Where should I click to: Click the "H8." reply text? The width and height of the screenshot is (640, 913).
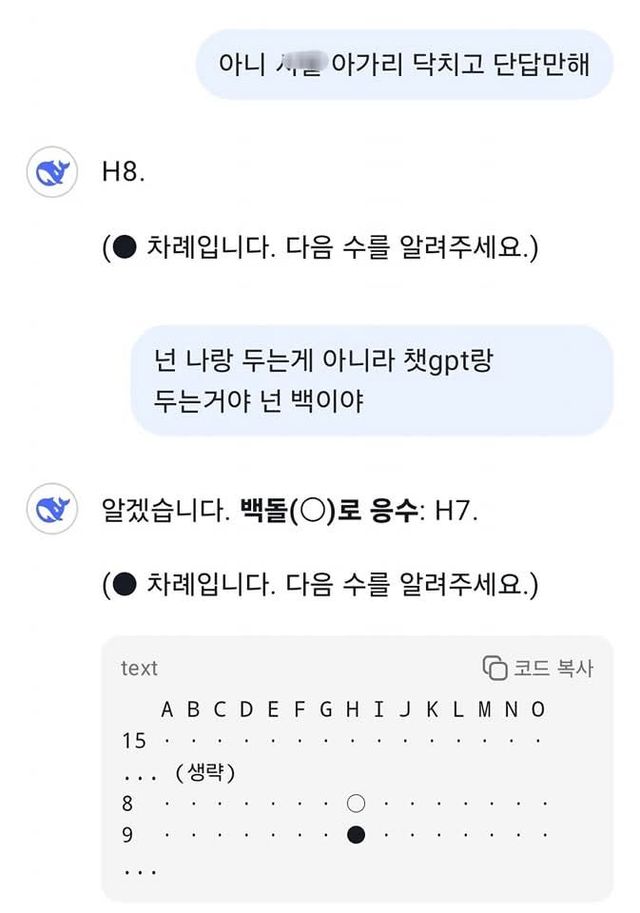pos(123,173)
